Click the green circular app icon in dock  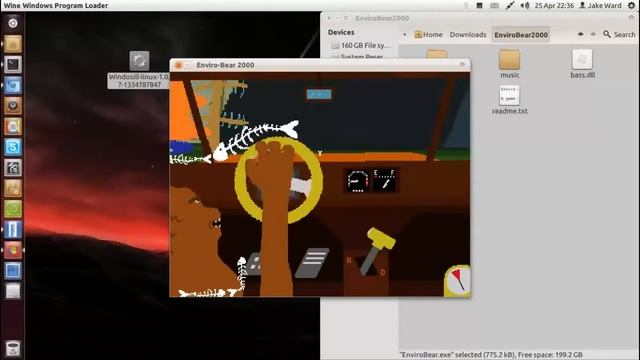click(13, 209)
